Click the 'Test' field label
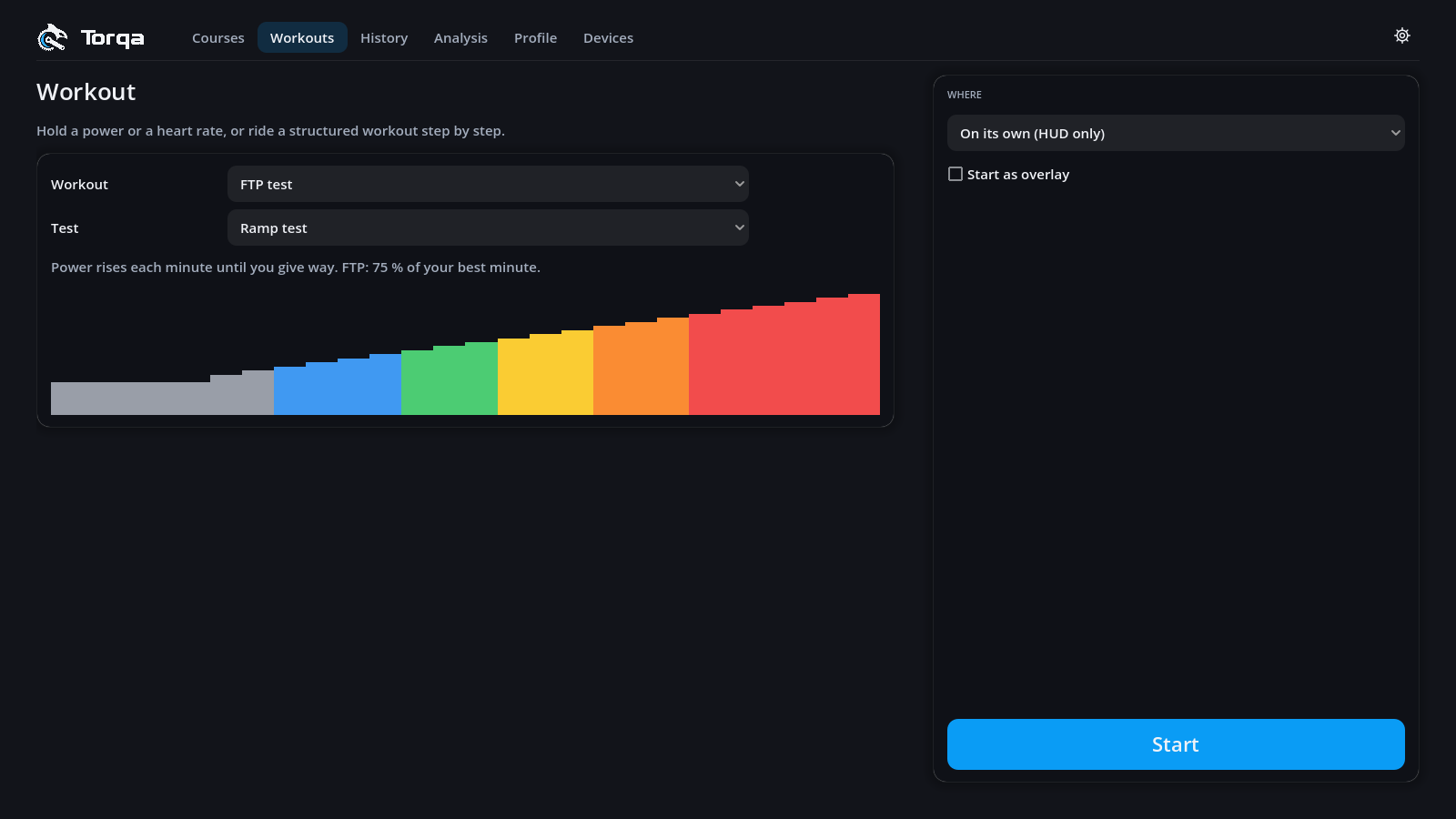 point(65,228)
